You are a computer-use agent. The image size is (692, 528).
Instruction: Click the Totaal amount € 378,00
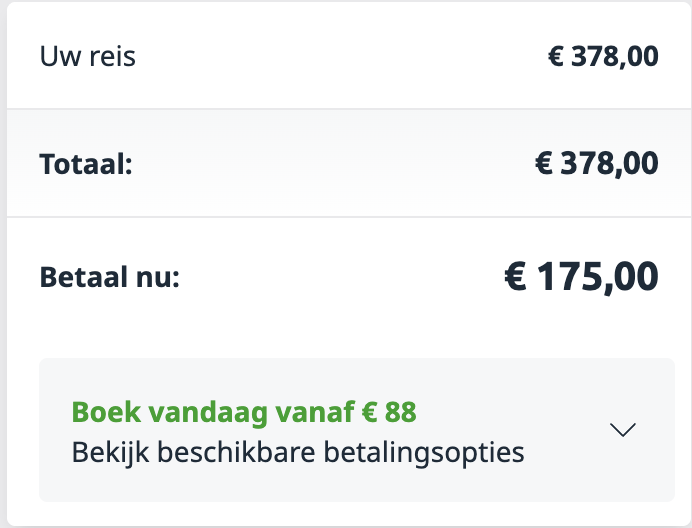[x=596, y=163]
